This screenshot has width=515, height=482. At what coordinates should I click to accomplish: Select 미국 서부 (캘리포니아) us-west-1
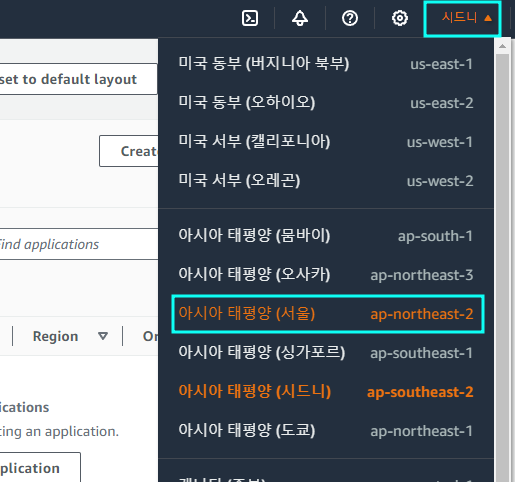click(326, 141)
